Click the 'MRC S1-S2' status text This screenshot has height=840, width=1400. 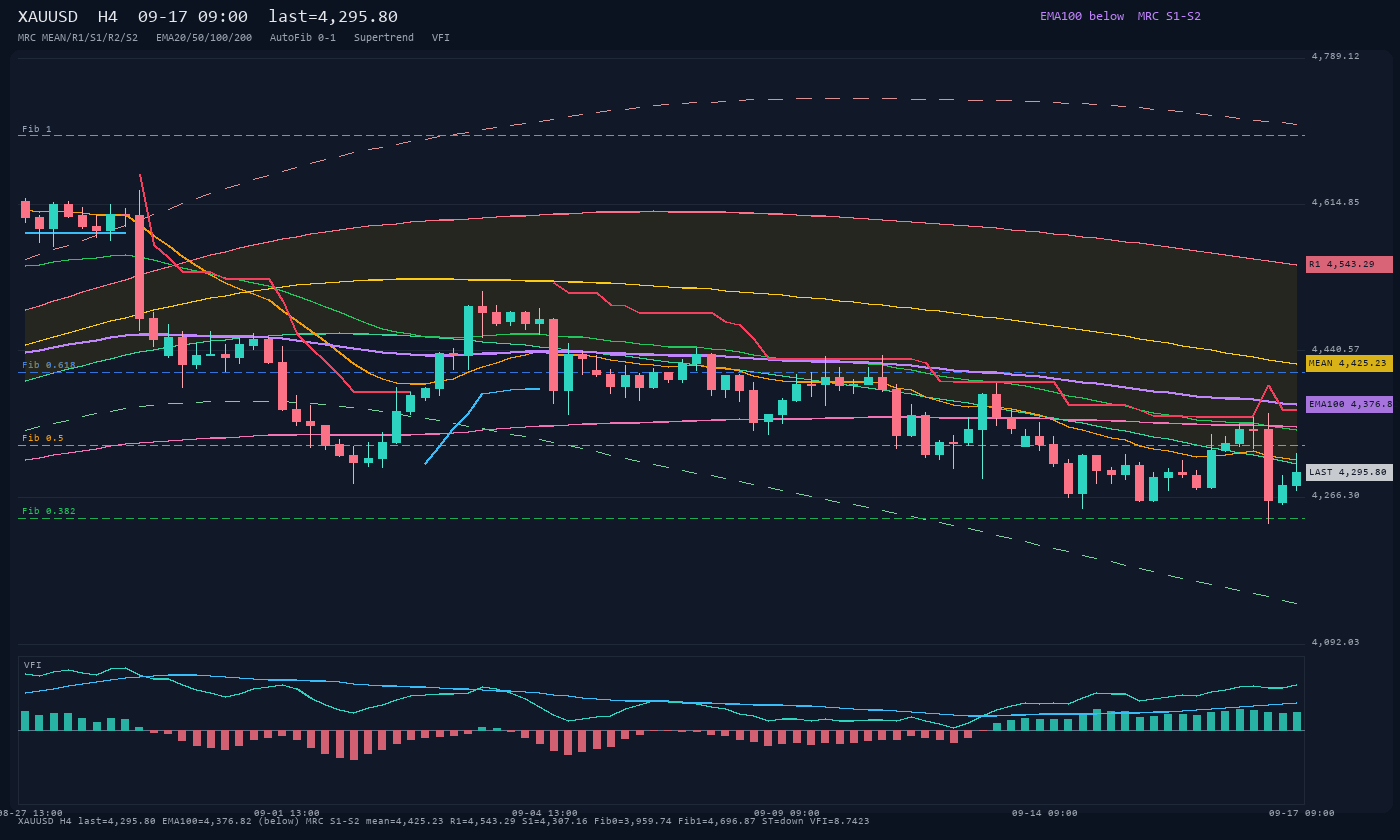click(x=1169, y=16)
